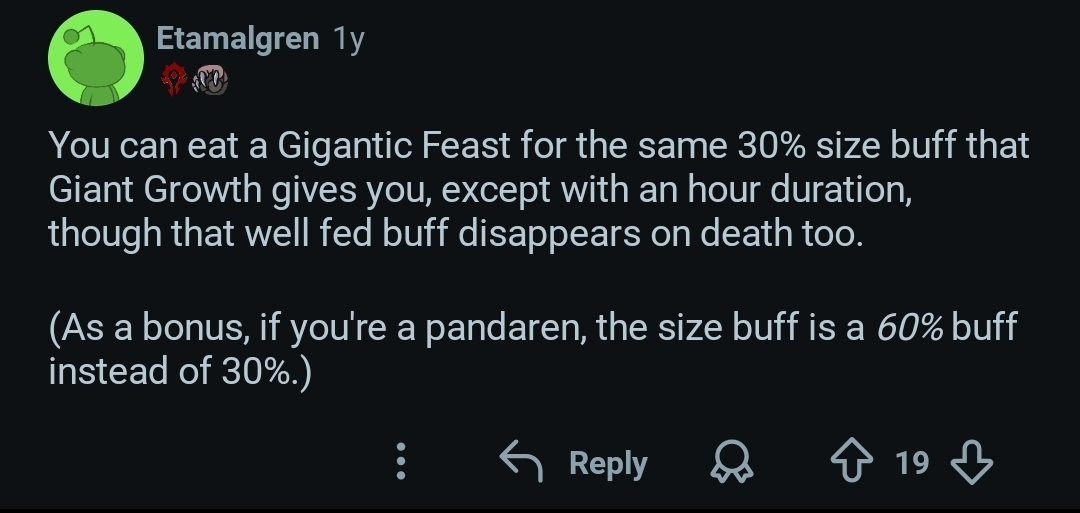Click the "1y" comment timestamp
Screen dimensions: 1080x513
click(349, 39)
